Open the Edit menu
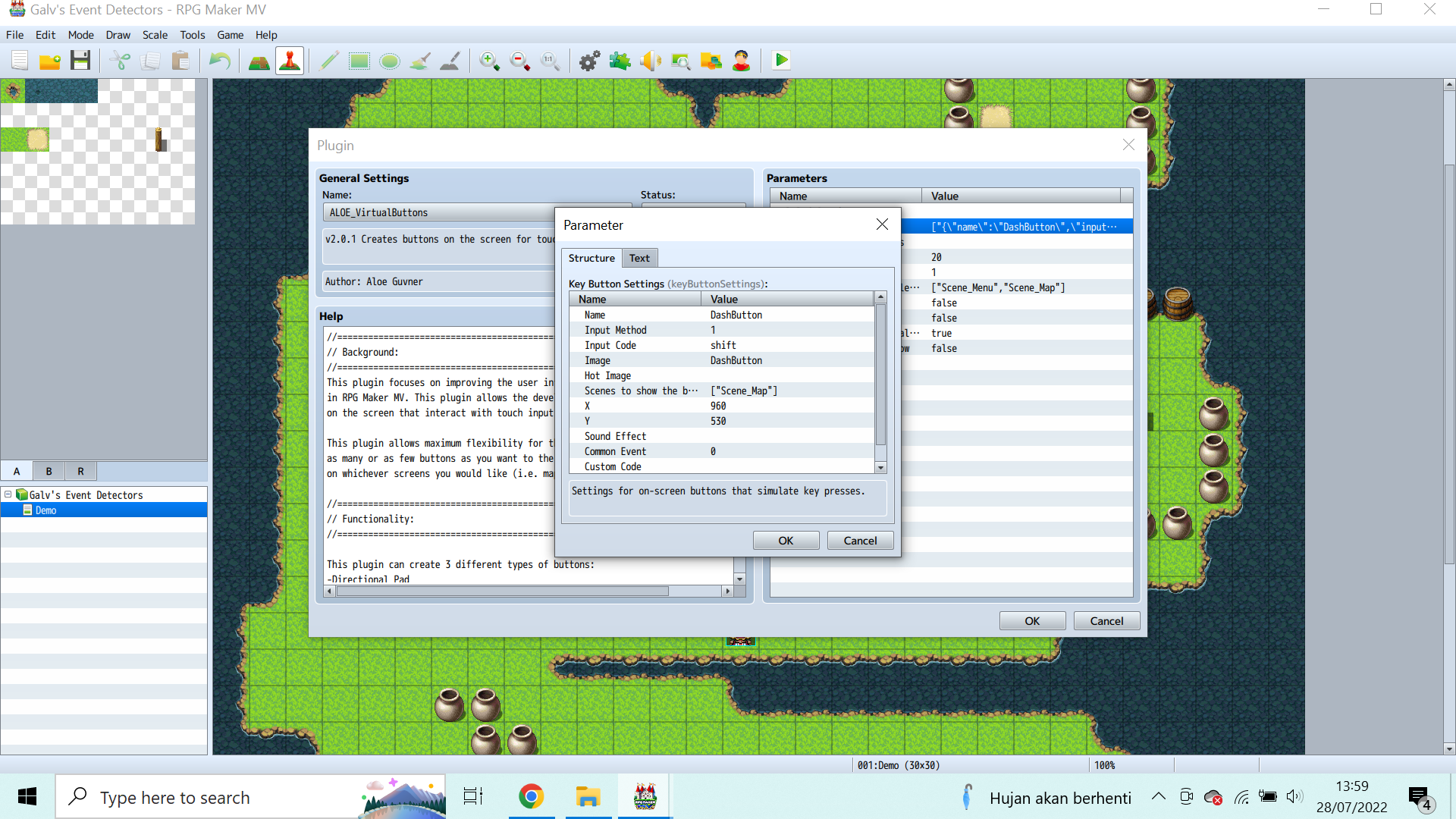This screenshot has height=819, width=1456. [45, 35]
